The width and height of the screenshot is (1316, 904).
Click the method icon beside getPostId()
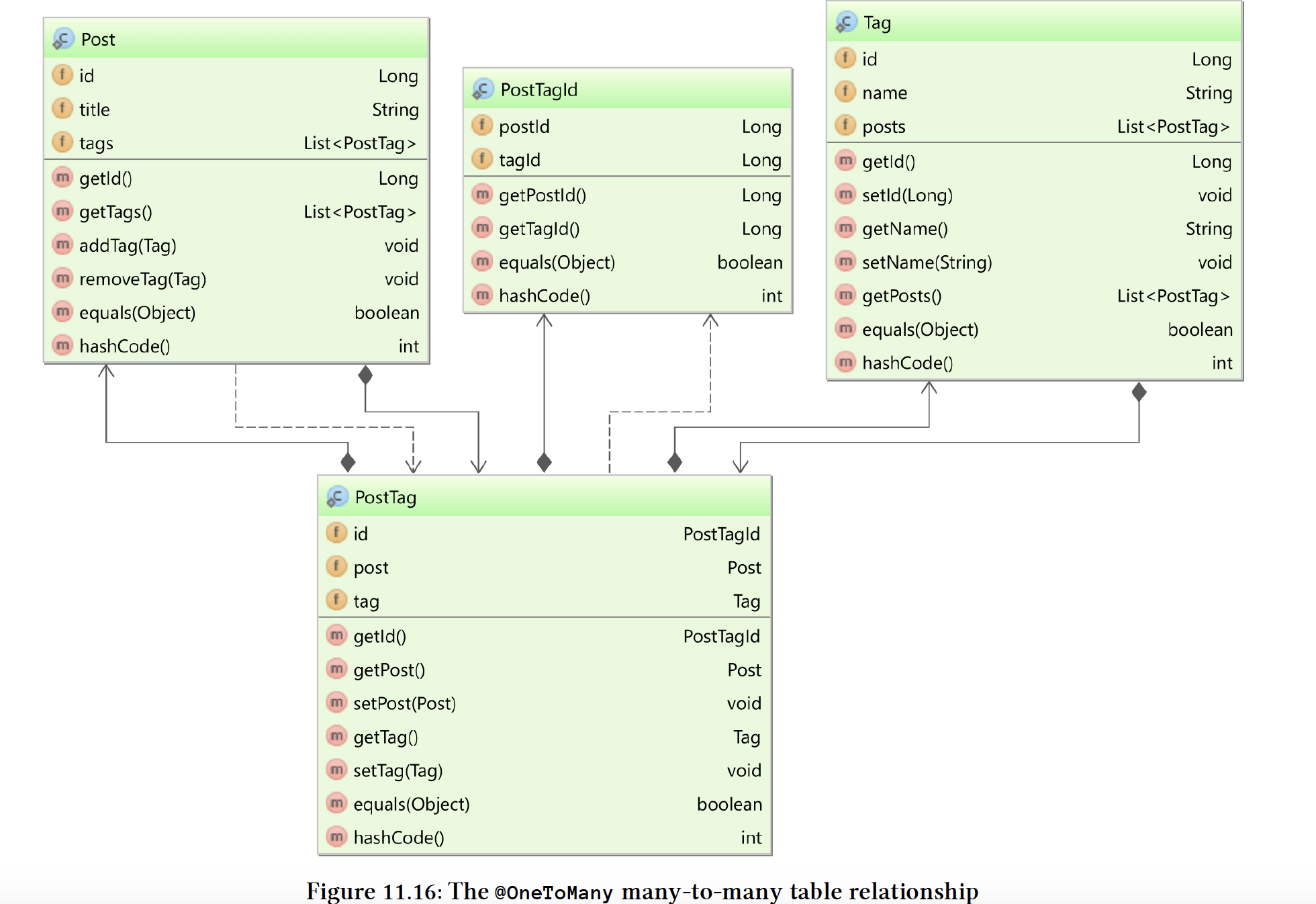coord(481,195)
